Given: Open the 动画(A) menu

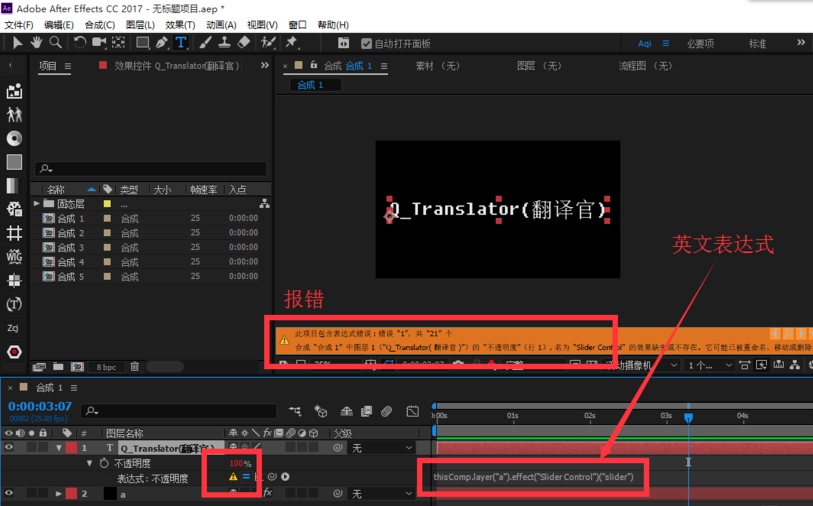Looking at the screenshot, I should (221, 25).
